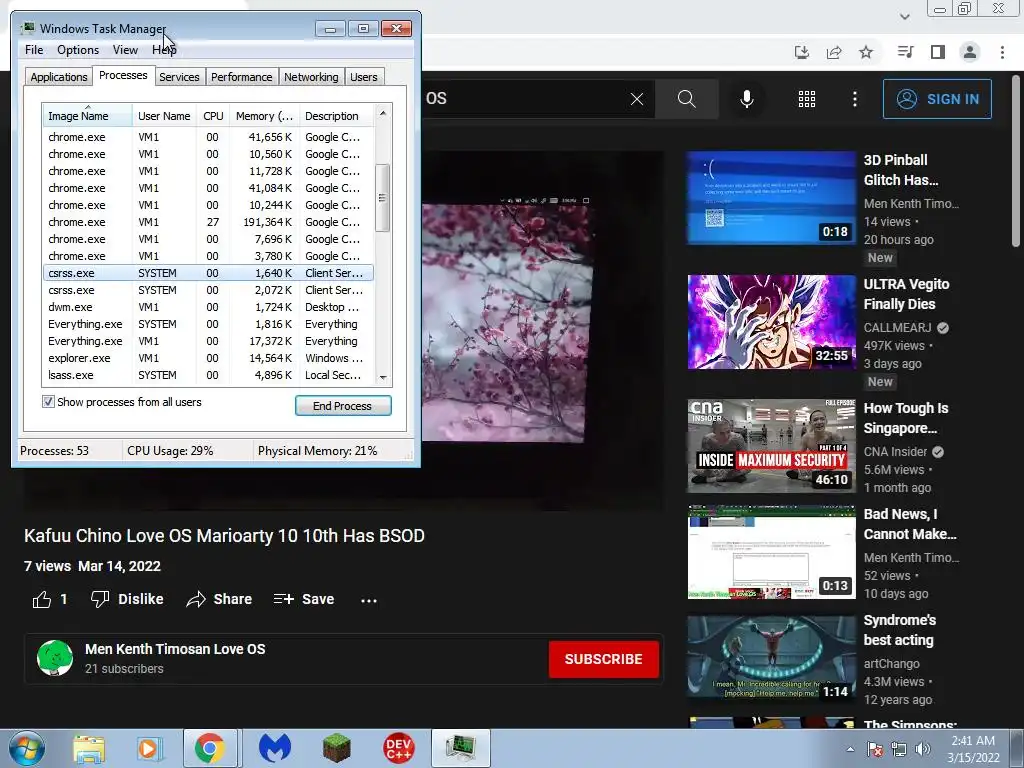
Task: Open Chrome media controls icon
Action: [905, 52]
